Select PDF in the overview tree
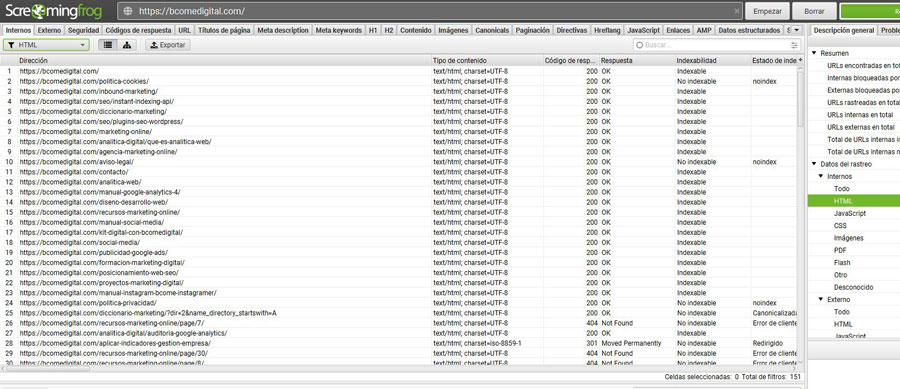900x389 pixels. click(840, 250)
